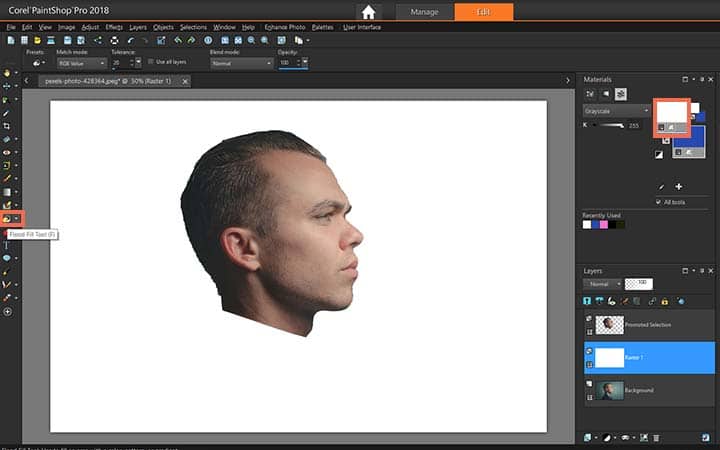Image resolution: width=720 pixels, height=450 pixels.
Task: Click the Home icon at the top
Action: (368, 12)
